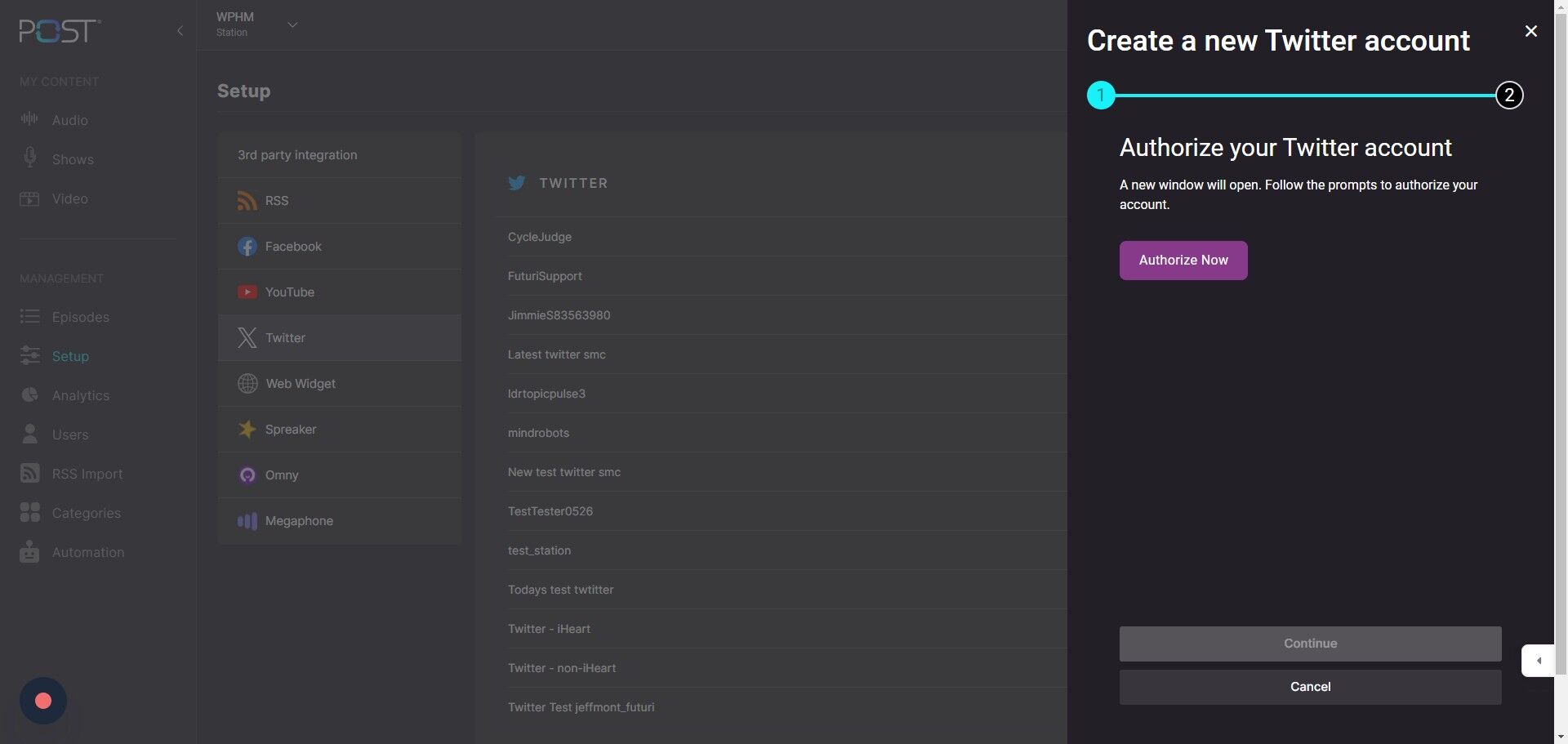Viewport: 1568px width, 744px height.
Task: Select Web Widget integration
Action: [x=300, y=384]
